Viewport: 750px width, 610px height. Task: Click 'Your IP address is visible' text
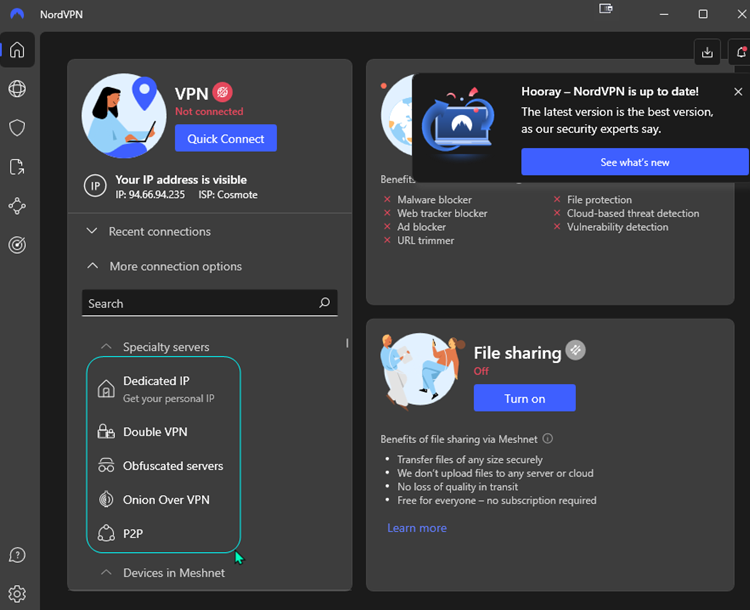pos(181,180)
